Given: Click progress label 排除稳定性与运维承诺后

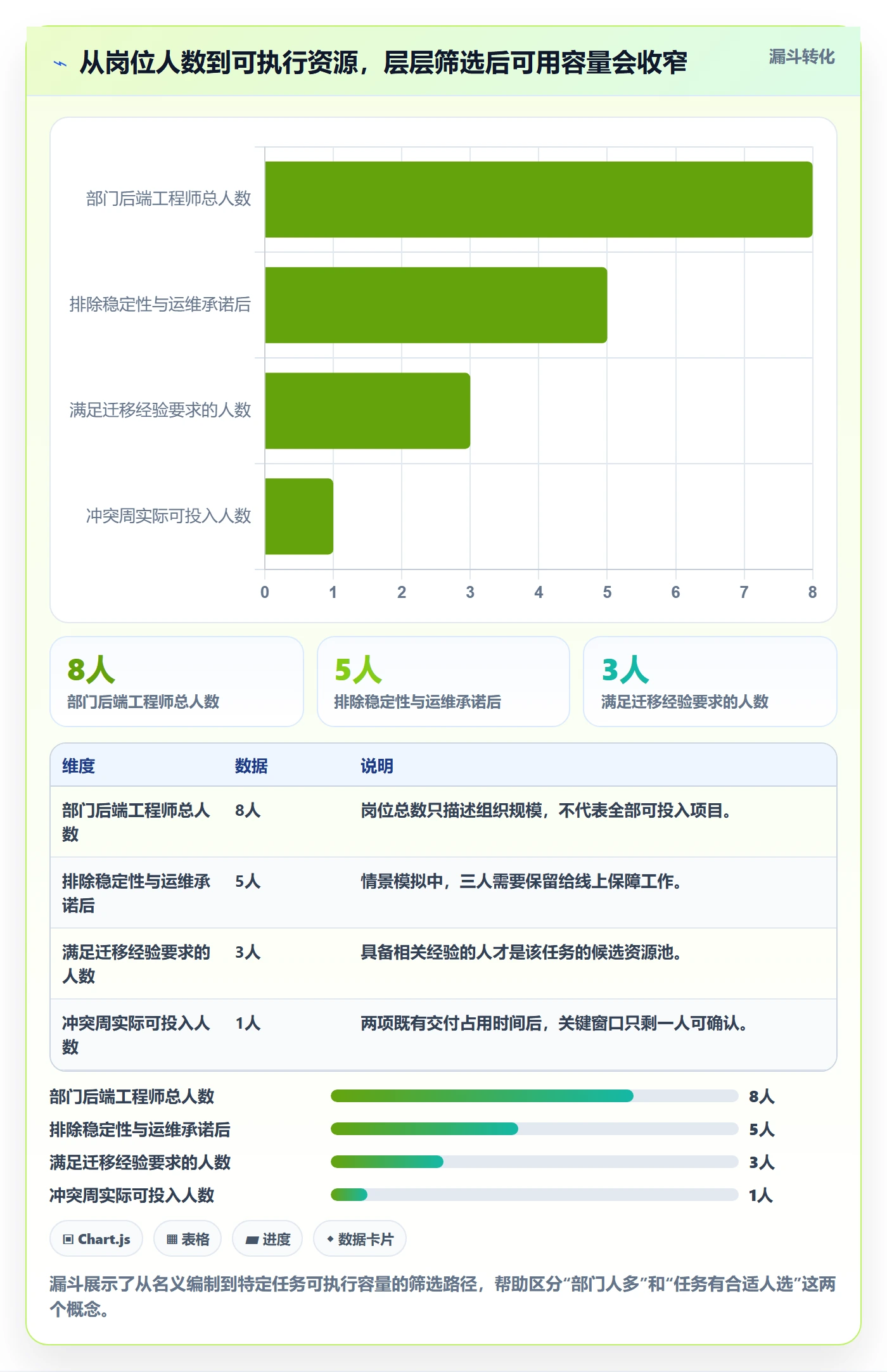Looking at the screenshot, I should (x=140, y=1129).
